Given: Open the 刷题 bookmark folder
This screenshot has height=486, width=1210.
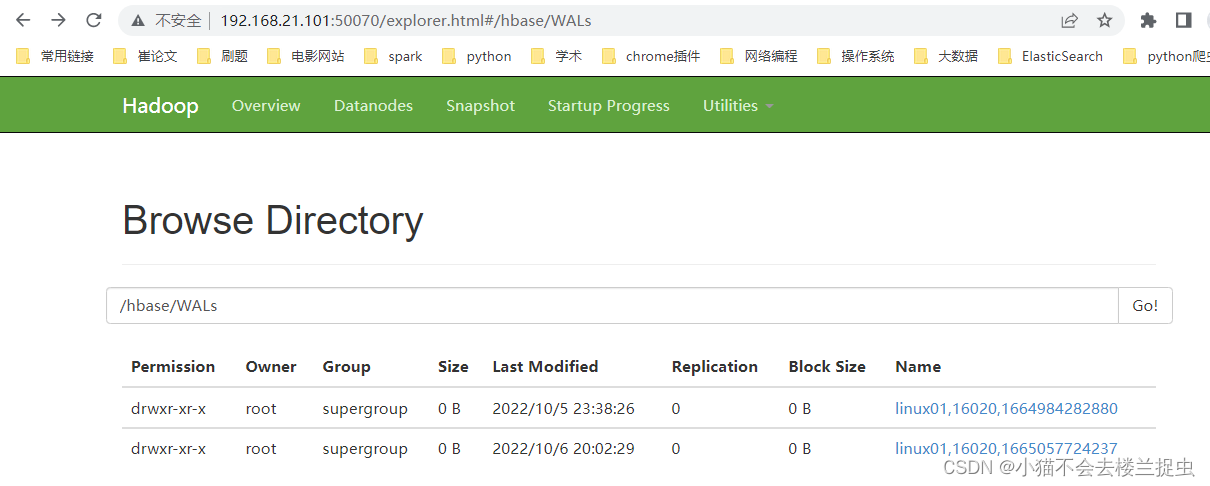Looking at the screenshot, I should pyautogui.click(x=222, y=56).
